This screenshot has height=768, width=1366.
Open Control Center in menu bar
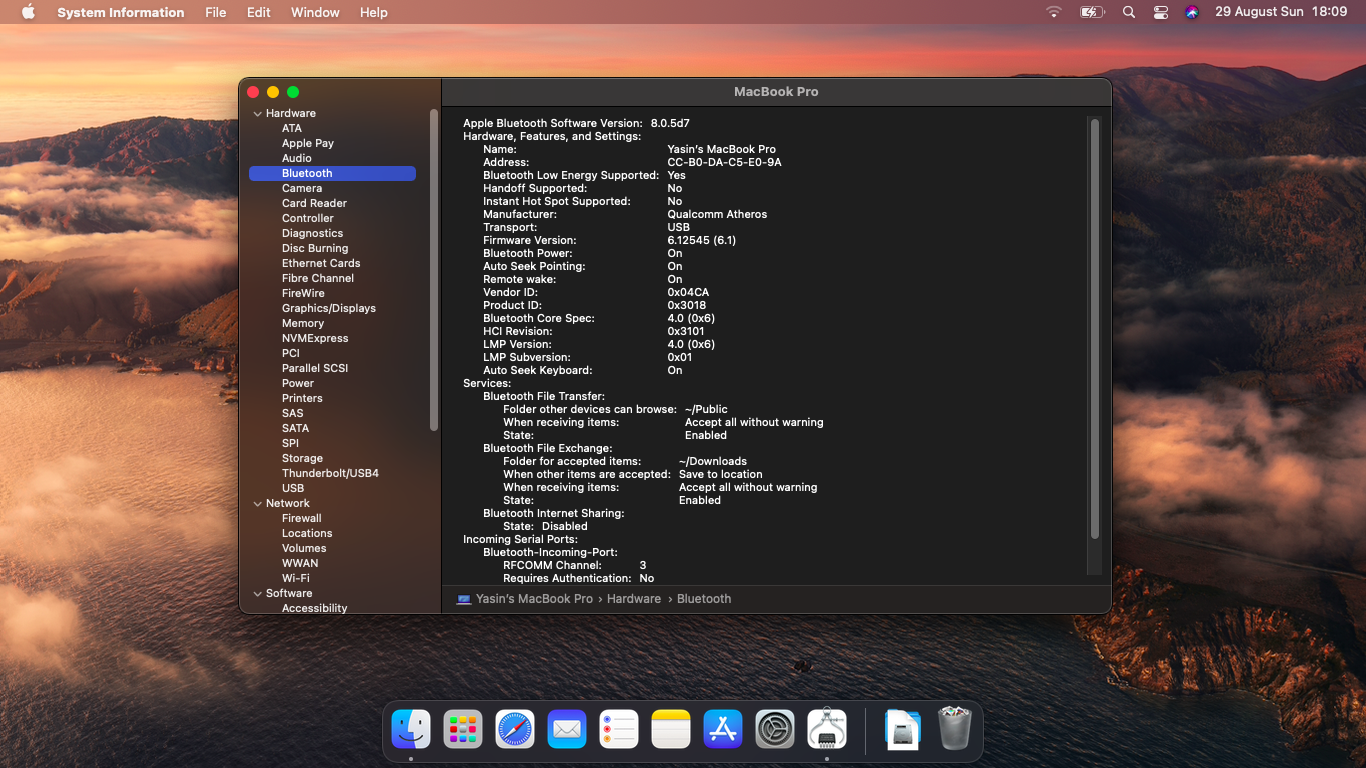point(1160,12)
